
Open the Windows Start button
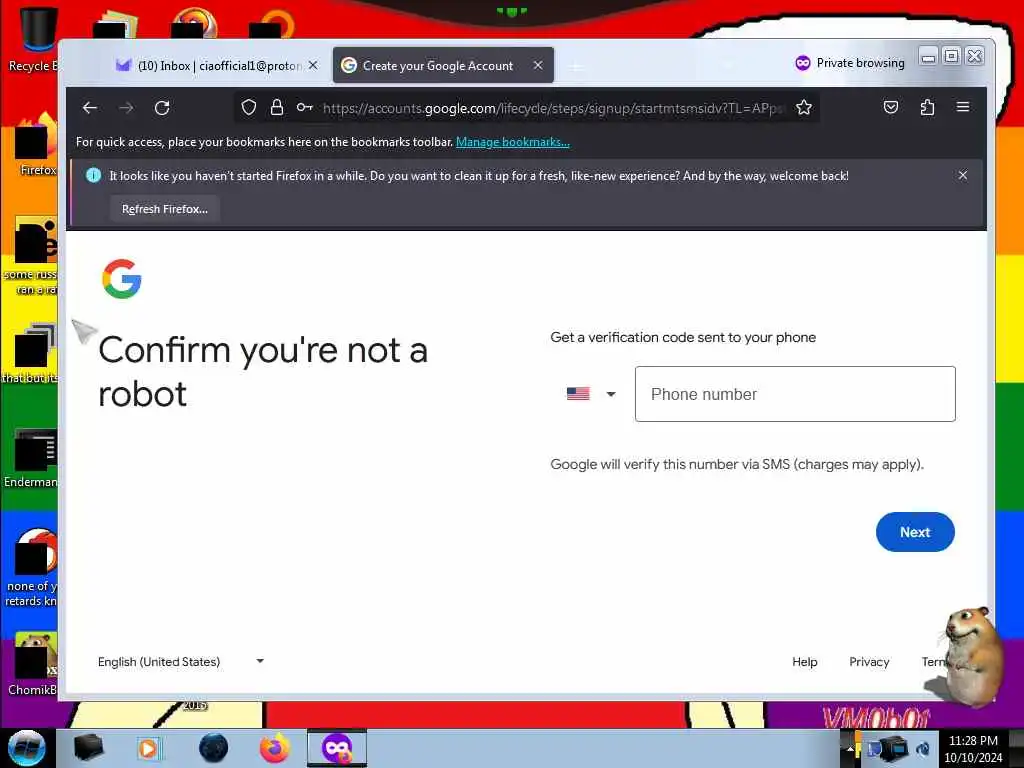26,748
